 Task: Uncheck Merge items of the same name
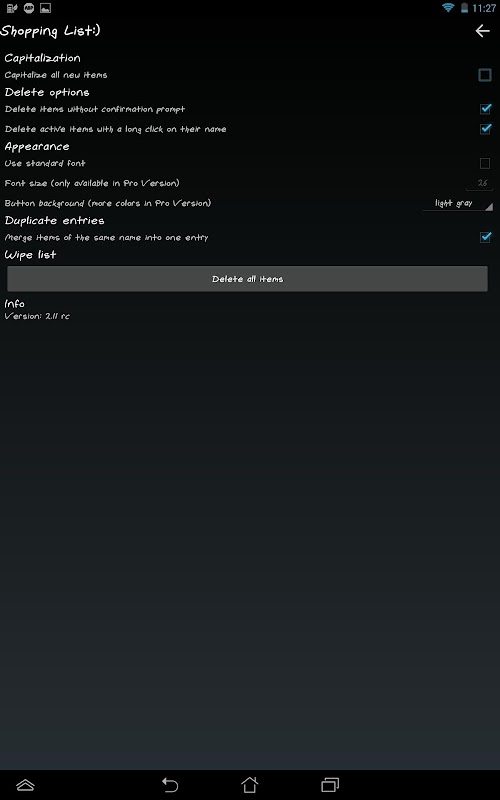pos(485,237)
